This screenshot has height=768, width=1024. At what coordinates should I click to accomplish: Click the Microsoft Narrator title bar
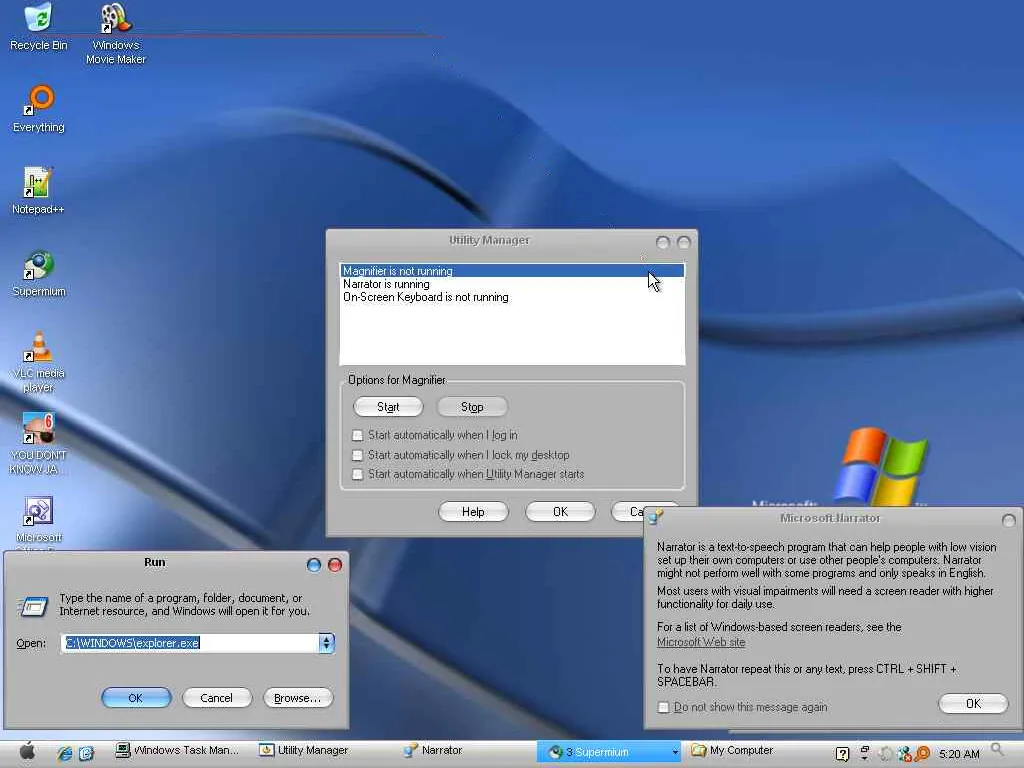coord(830,518)
